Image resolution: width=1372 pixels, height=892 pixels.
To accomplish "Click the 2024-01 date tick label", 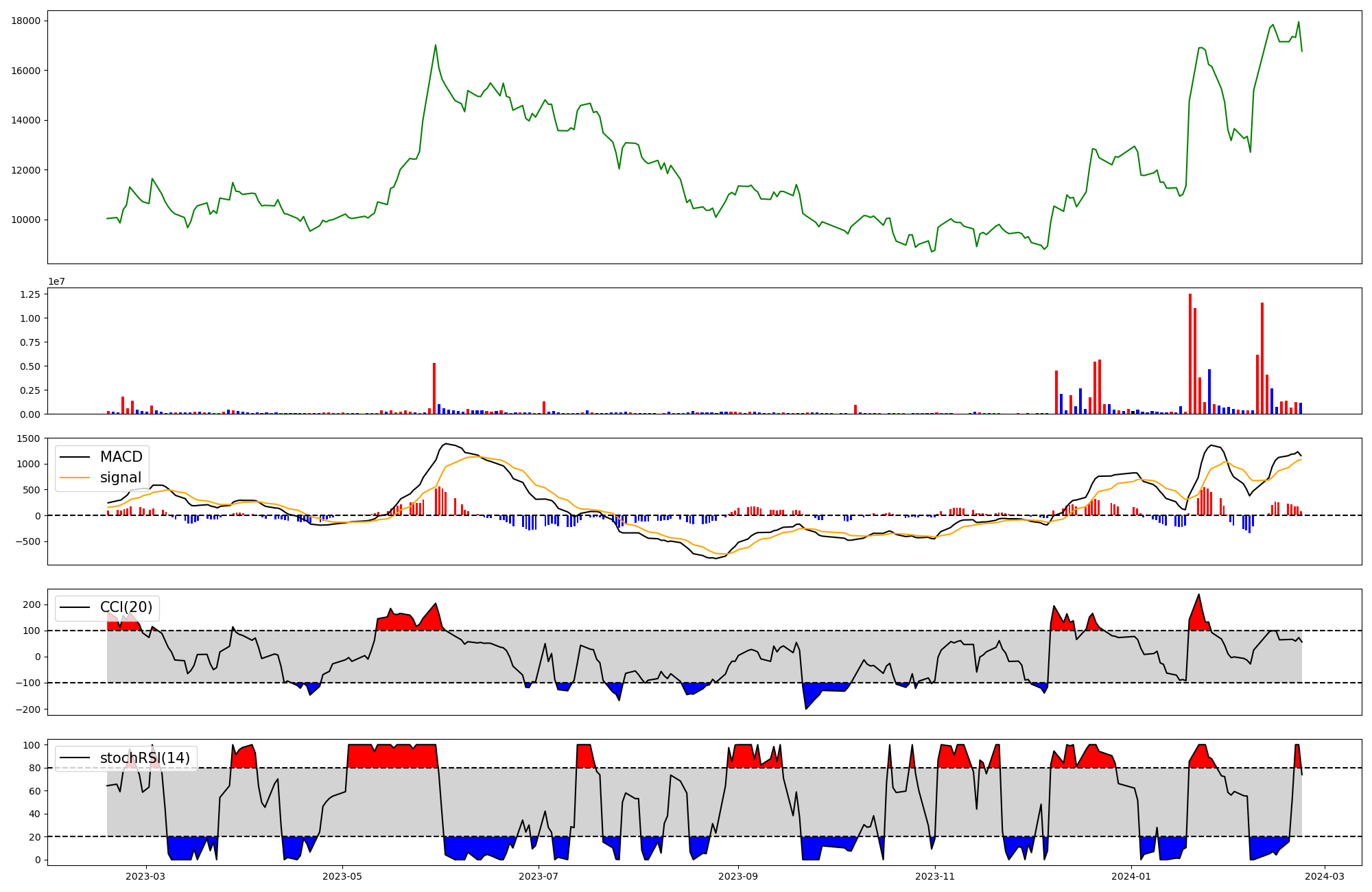I will [1131, 876].
